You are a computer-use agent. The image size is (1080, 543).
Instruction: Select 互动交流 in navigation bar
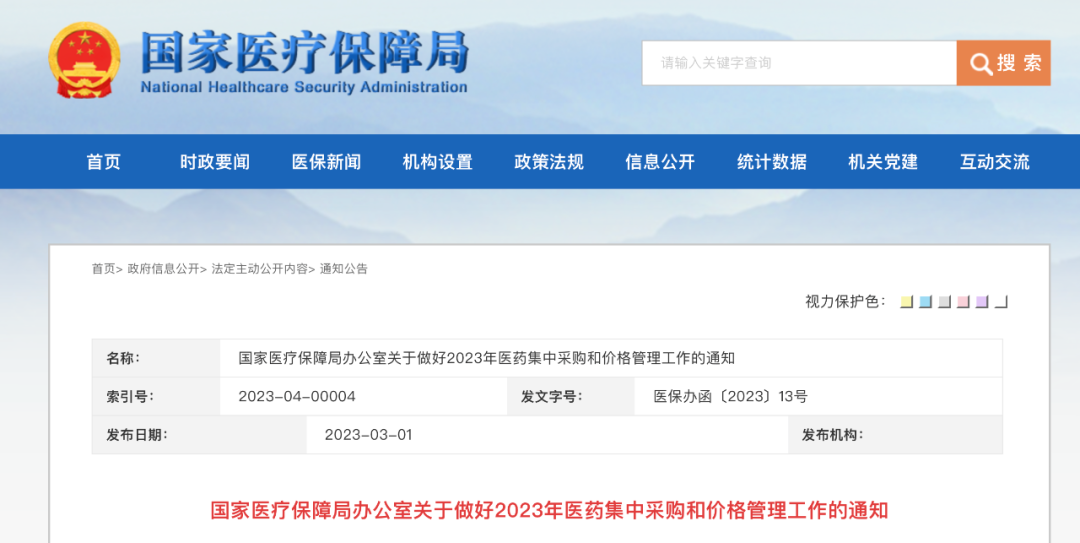[x=994, y=162]
